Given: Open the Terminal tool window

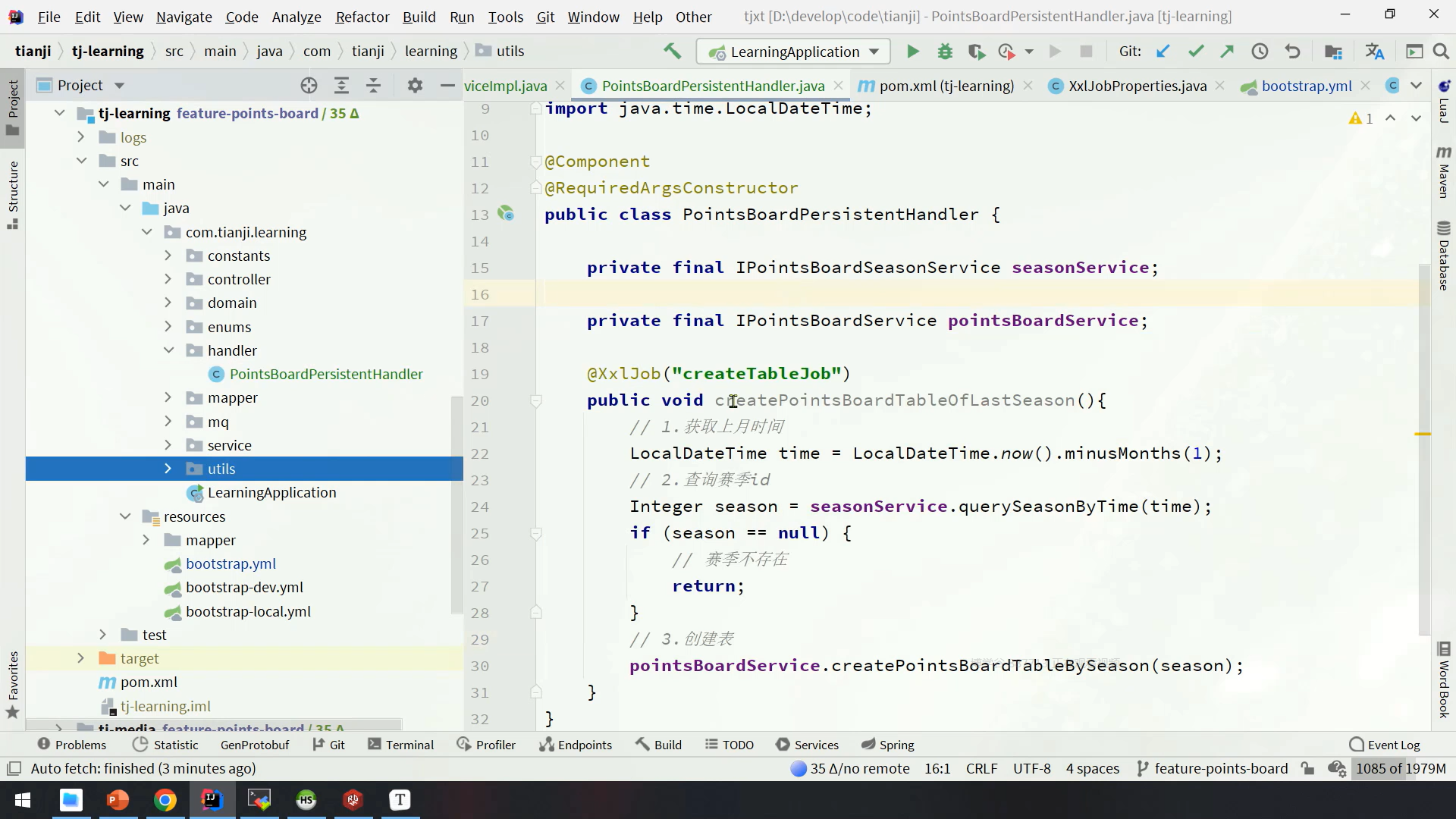Looking at the screenshot, I should [x=400, y=745].
